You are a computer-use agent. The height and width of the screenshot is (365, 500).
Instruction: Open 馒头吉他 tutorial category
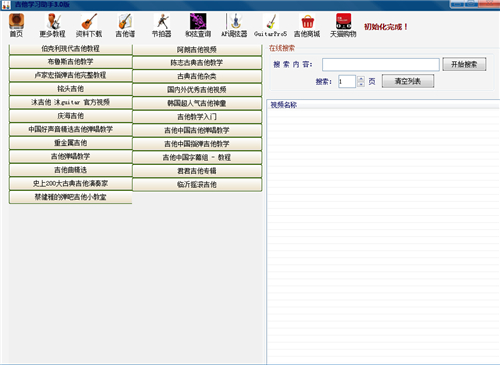(x=70, y=89)
